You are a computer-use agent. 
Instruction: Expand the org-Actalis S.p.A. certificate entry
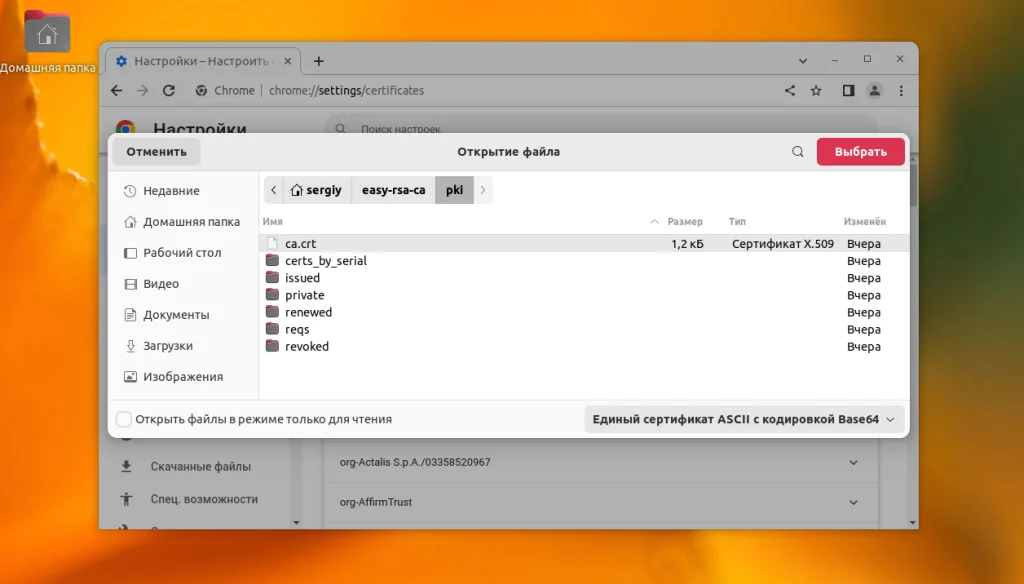click(853, 462)
